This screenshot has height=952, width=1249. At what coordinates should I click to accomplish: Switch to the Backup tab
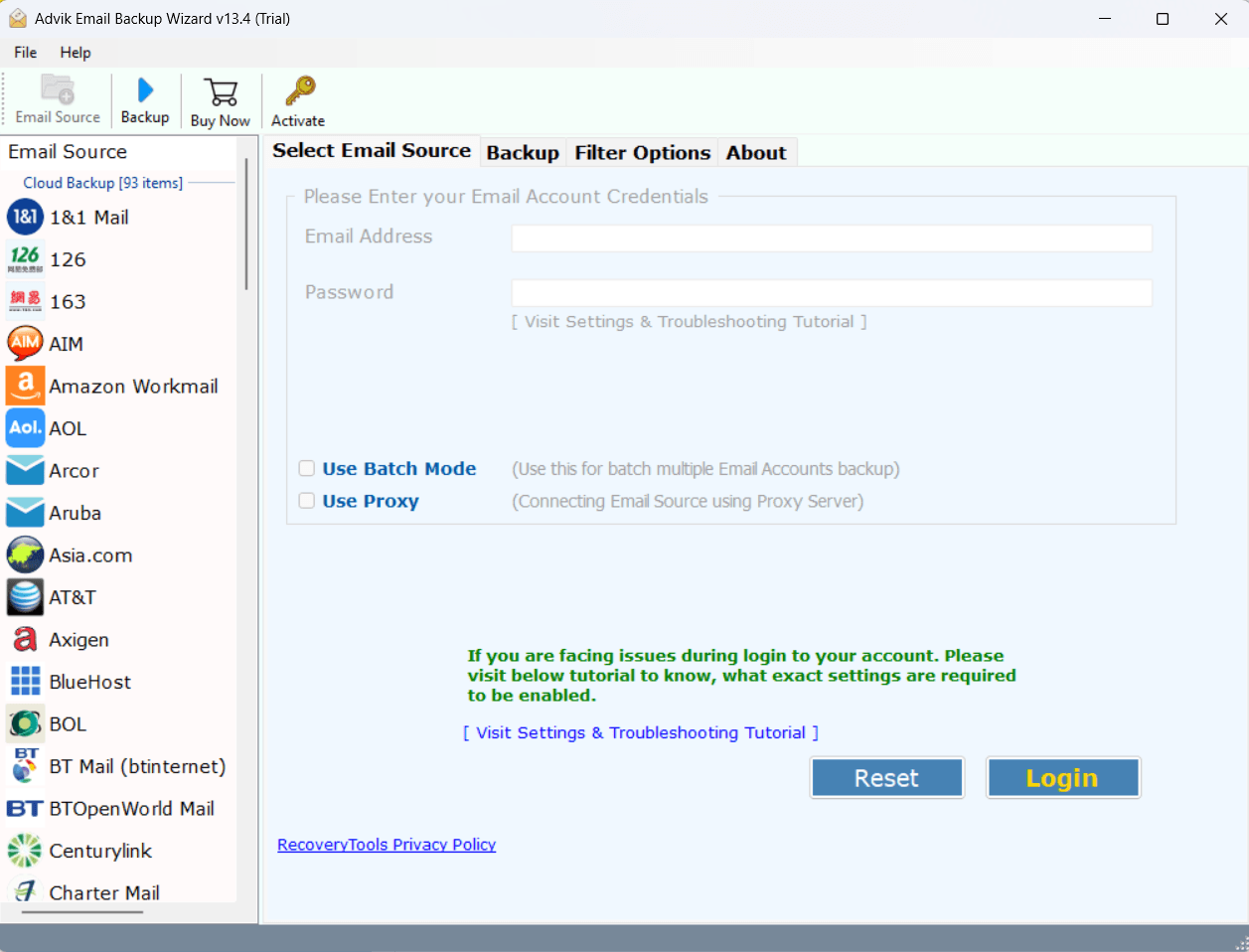(x=523, y=153)
